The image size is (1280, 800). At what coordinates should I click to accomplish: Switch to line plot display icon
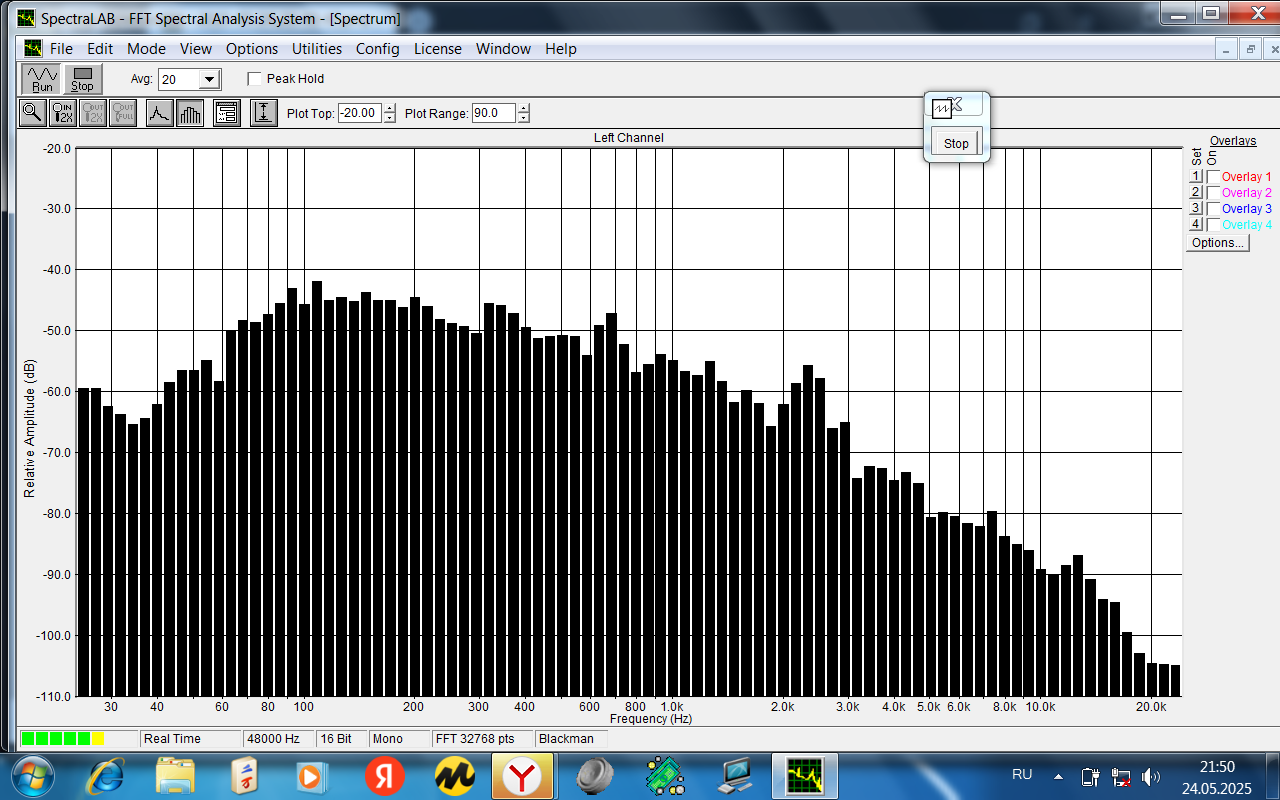point(159,113)
